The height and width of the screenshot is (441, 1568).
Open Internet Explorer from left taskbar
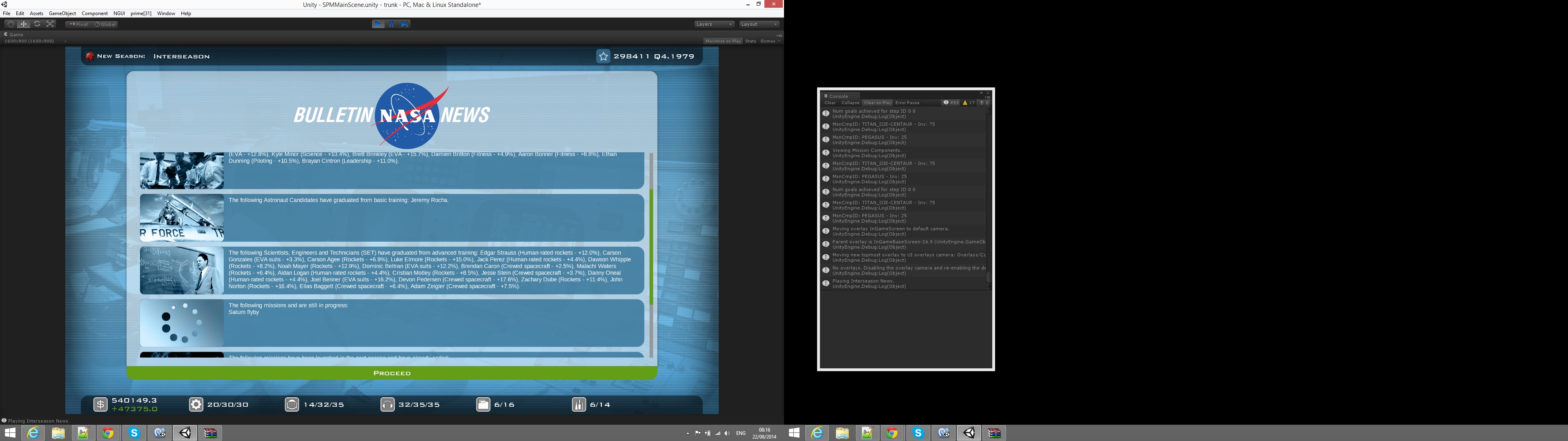pos(33,433)
